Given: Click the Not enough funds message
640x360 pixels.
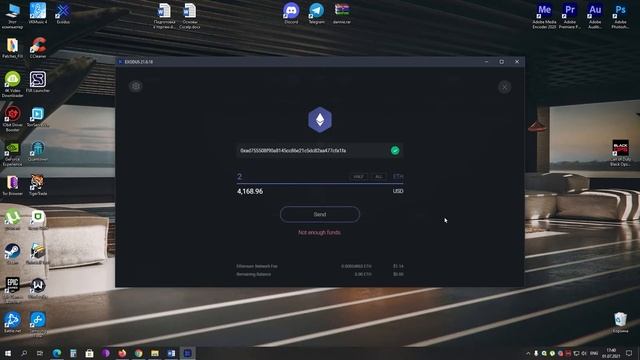Looking at the screenshot, I should click(x=319, y=233).
